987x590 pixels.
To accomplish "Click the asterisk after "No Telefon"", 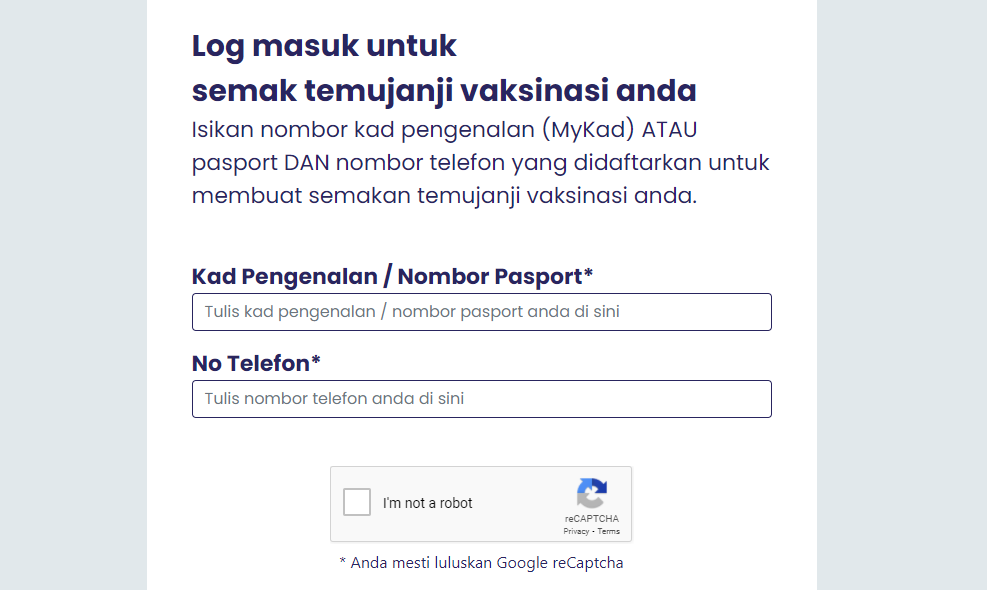I will click(x=316, y=361).
